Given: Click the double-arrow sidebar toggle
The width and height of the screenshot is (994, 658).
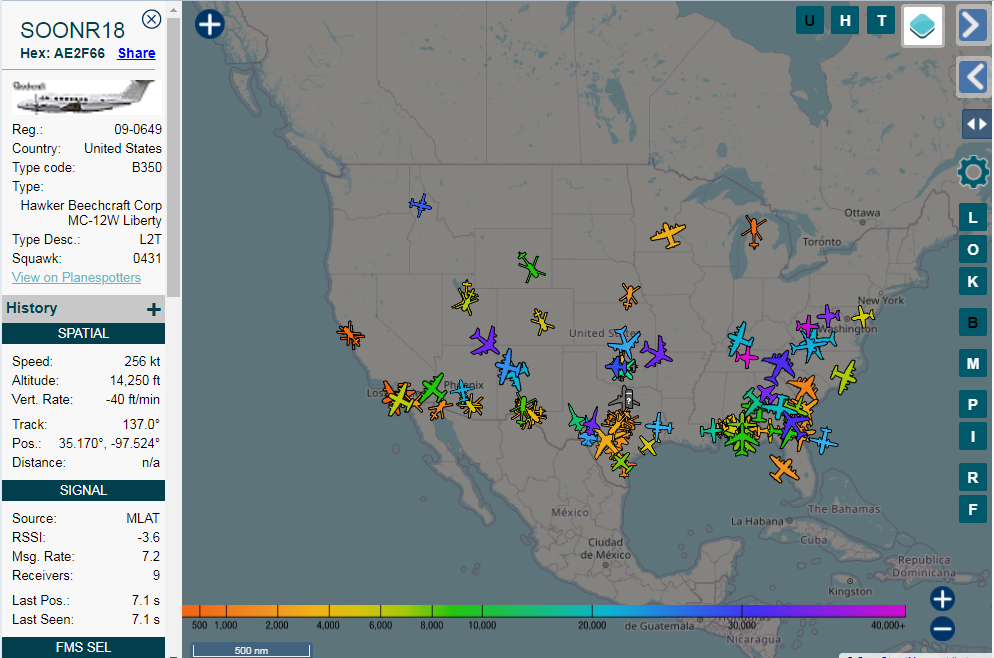Looking at the screenshot, I should pos(976,124).
